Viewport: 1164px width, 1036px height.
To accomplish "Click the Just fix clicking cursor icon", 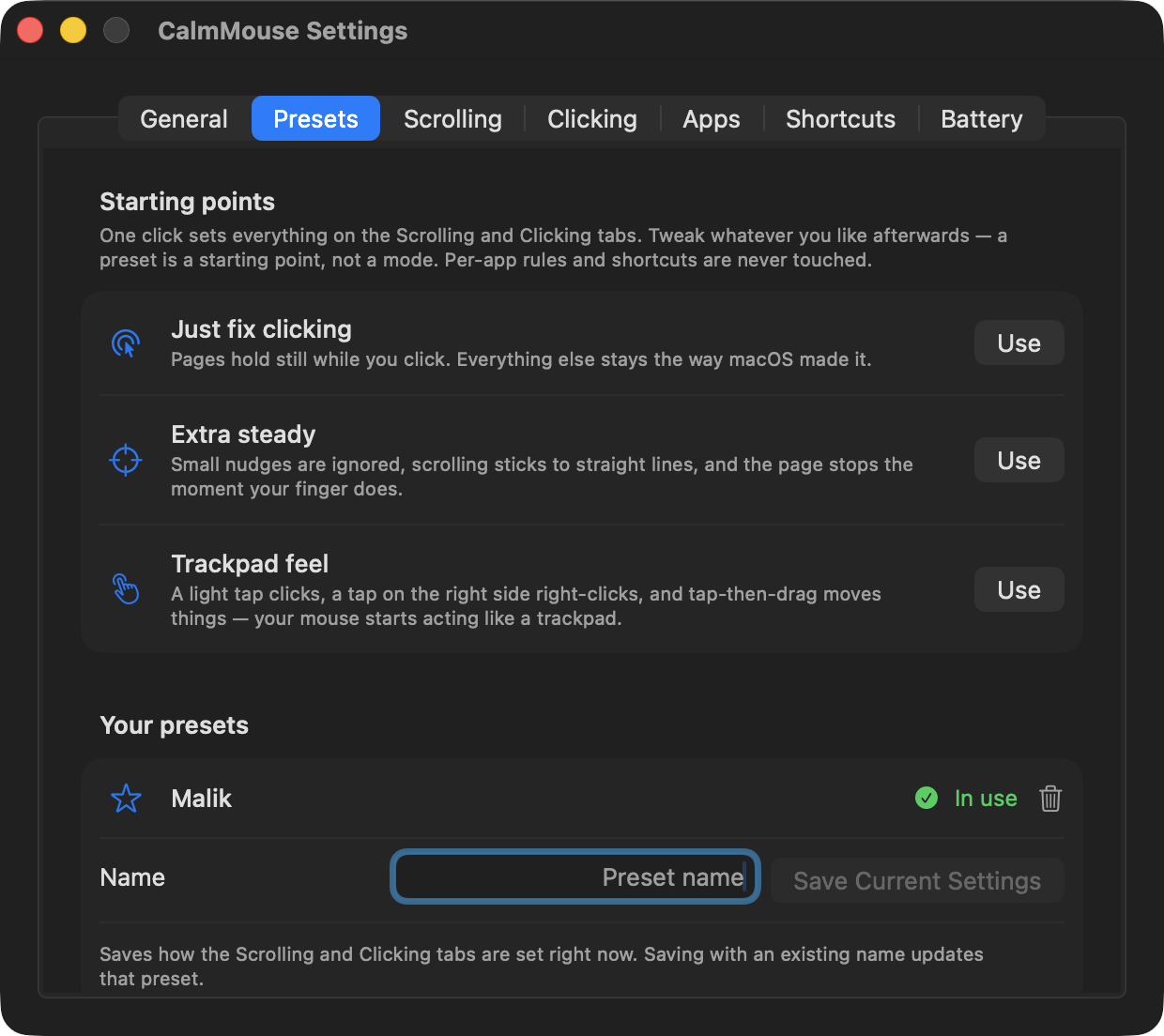I will coord(126,343).
